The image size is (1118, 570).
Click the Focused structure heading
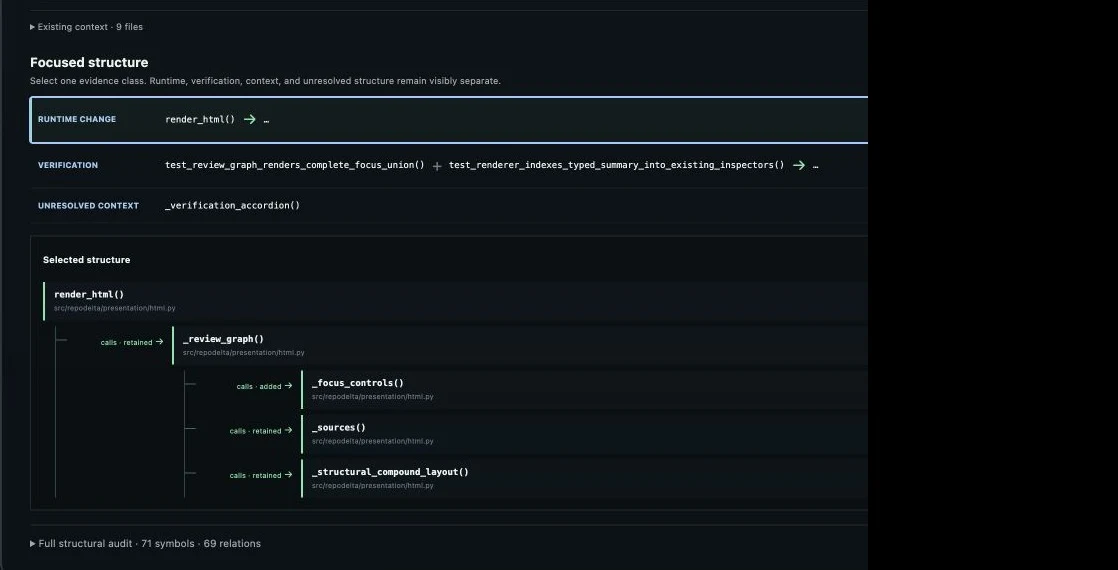click(89, 63)
